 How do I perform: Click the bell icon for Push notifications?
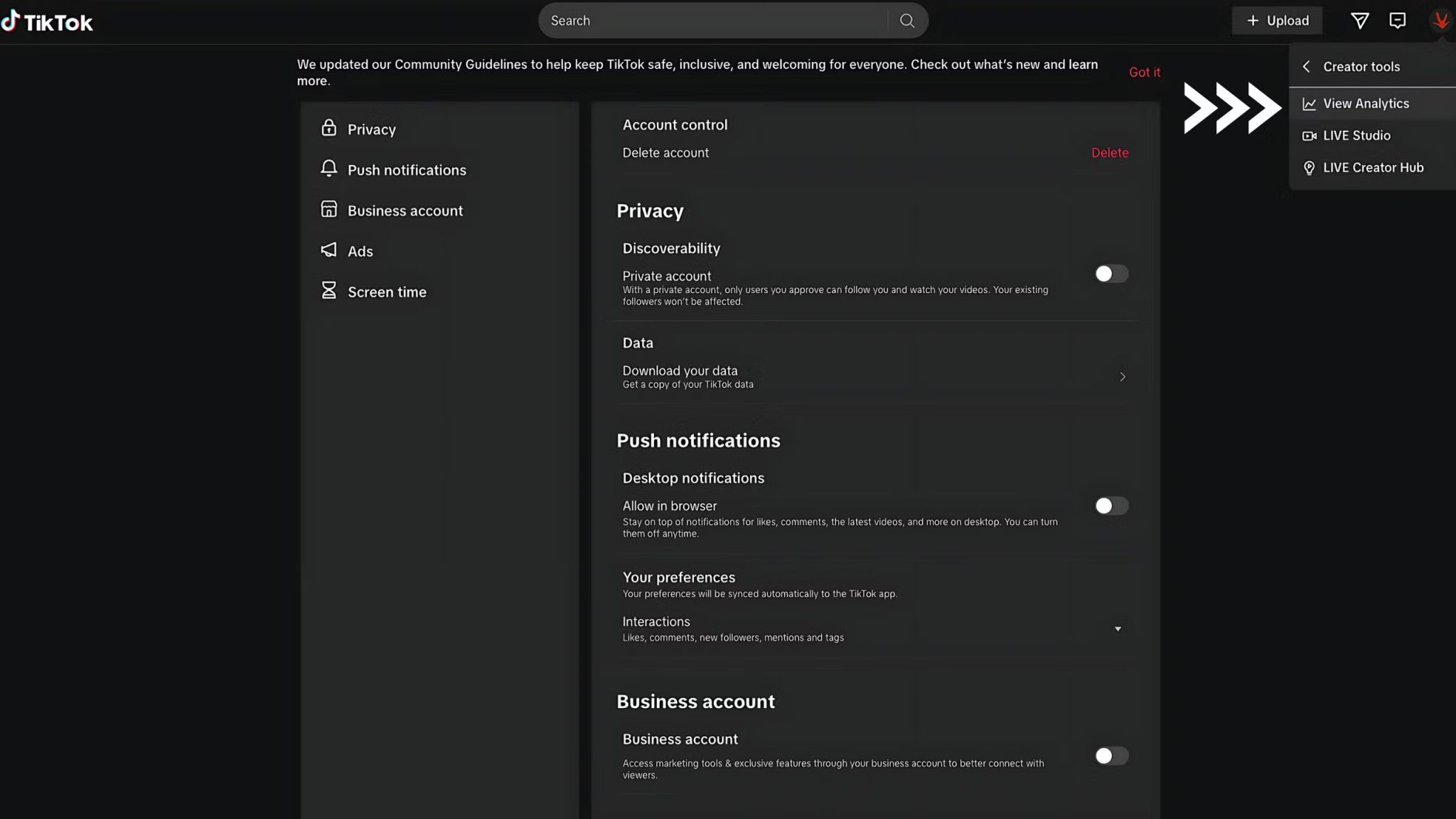pos(328,168)
